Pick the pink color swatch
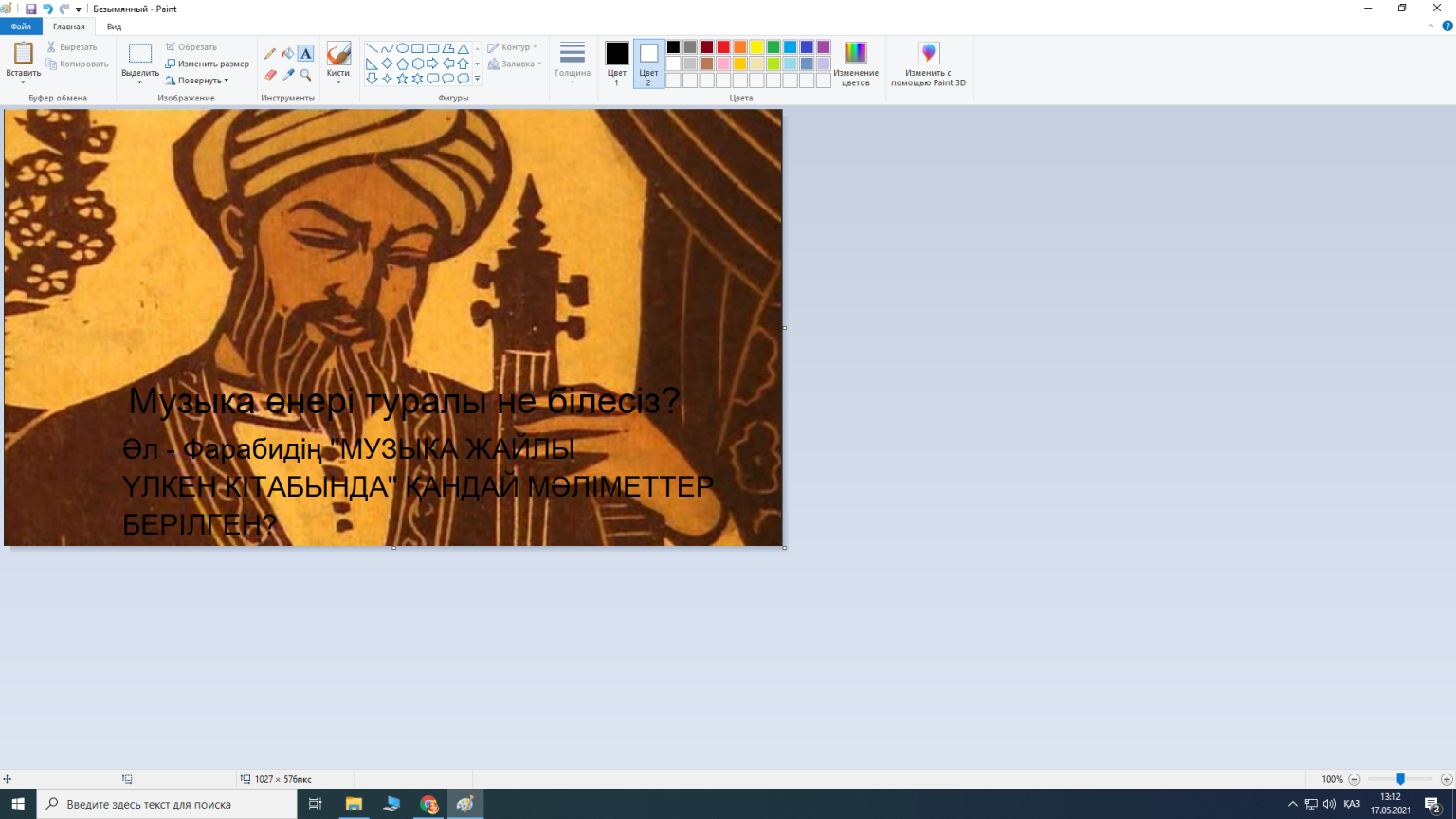1456x819 pixels. click(x=723, y=64)
